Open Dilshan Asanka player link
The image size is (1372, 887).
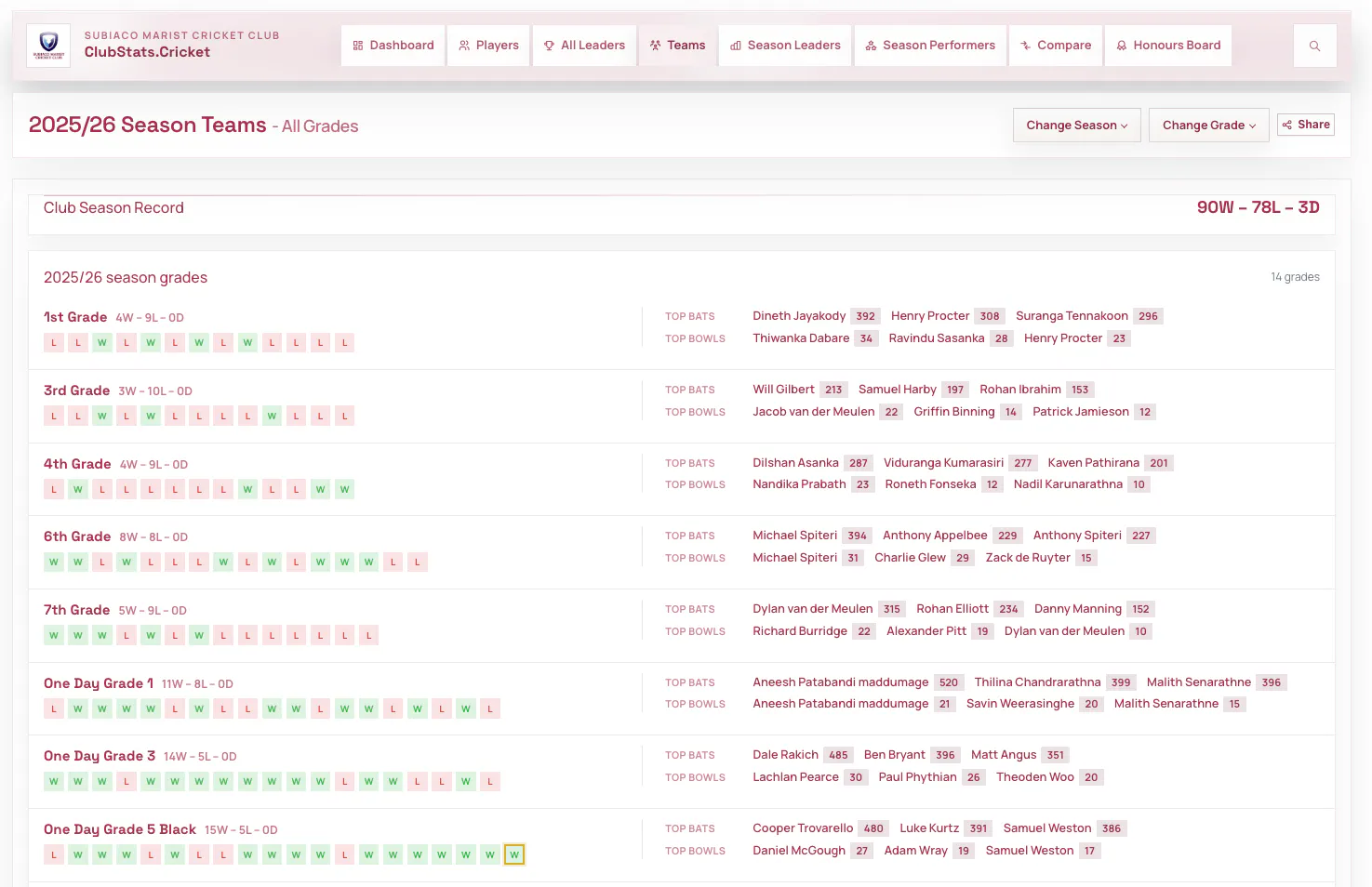pos(795,463)
